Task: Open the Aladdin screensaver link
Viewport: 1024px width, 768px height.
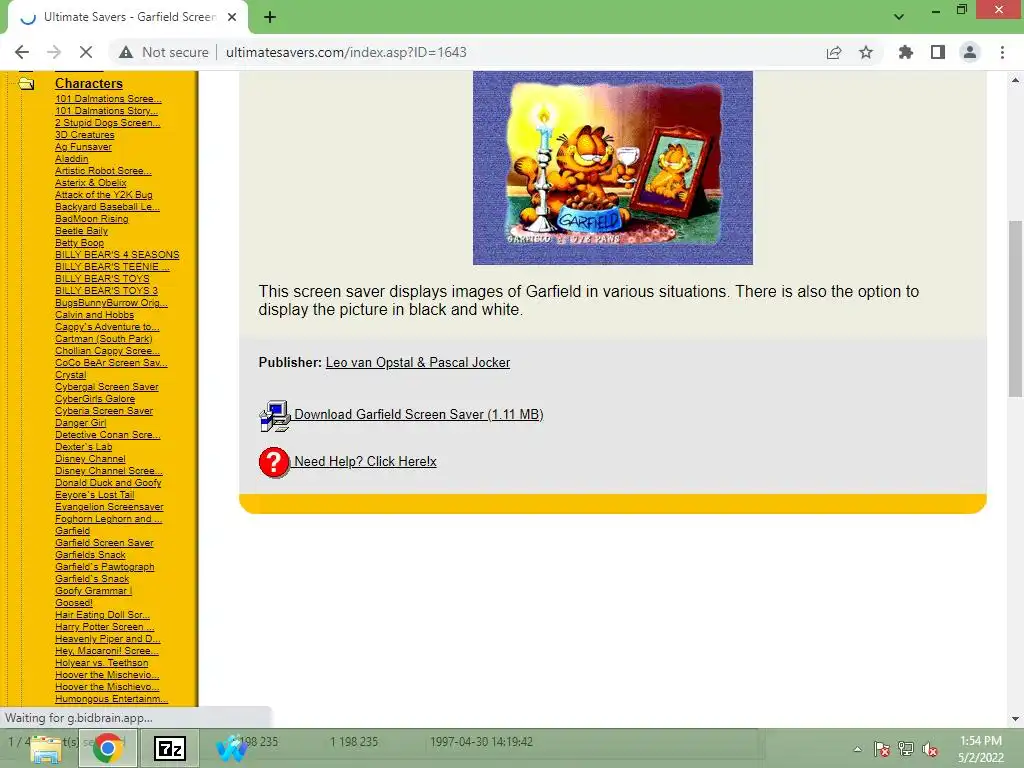Action: coord(71,159)
